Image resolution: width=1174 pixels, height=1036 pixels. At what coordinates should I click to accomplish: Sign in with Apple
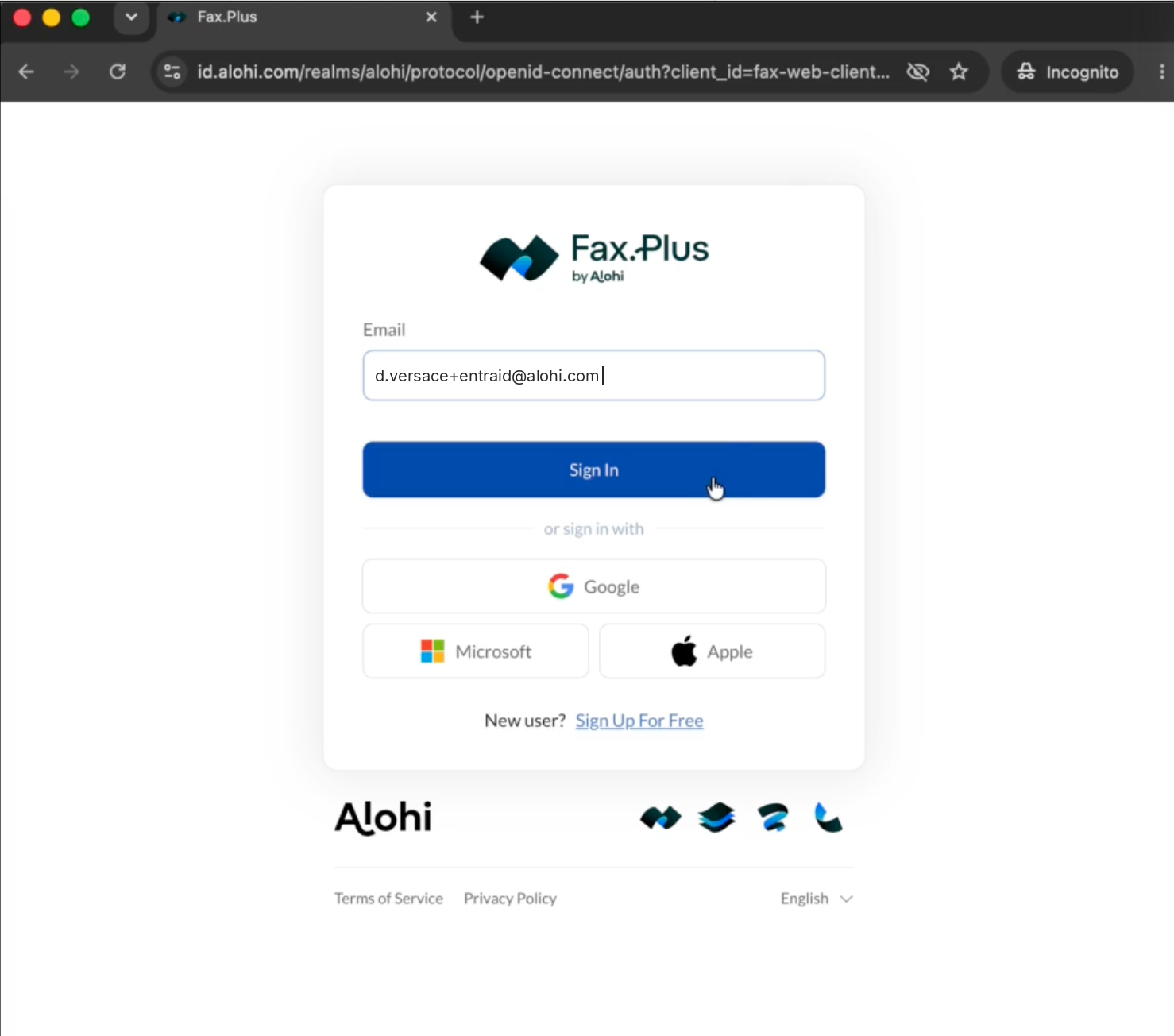point(713,651)
